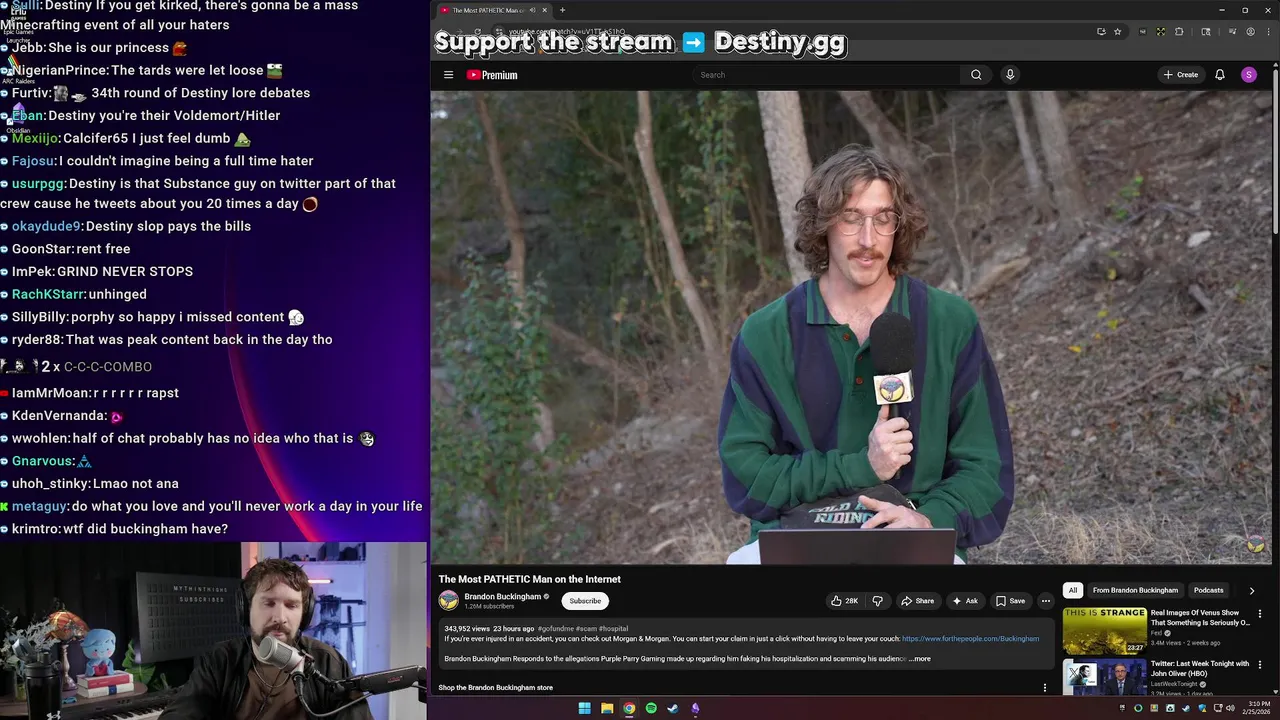Open the YouTube guide hamburger menu
Image resolution: width=1280 pixels, height=720 pixels.
[448, 75]
